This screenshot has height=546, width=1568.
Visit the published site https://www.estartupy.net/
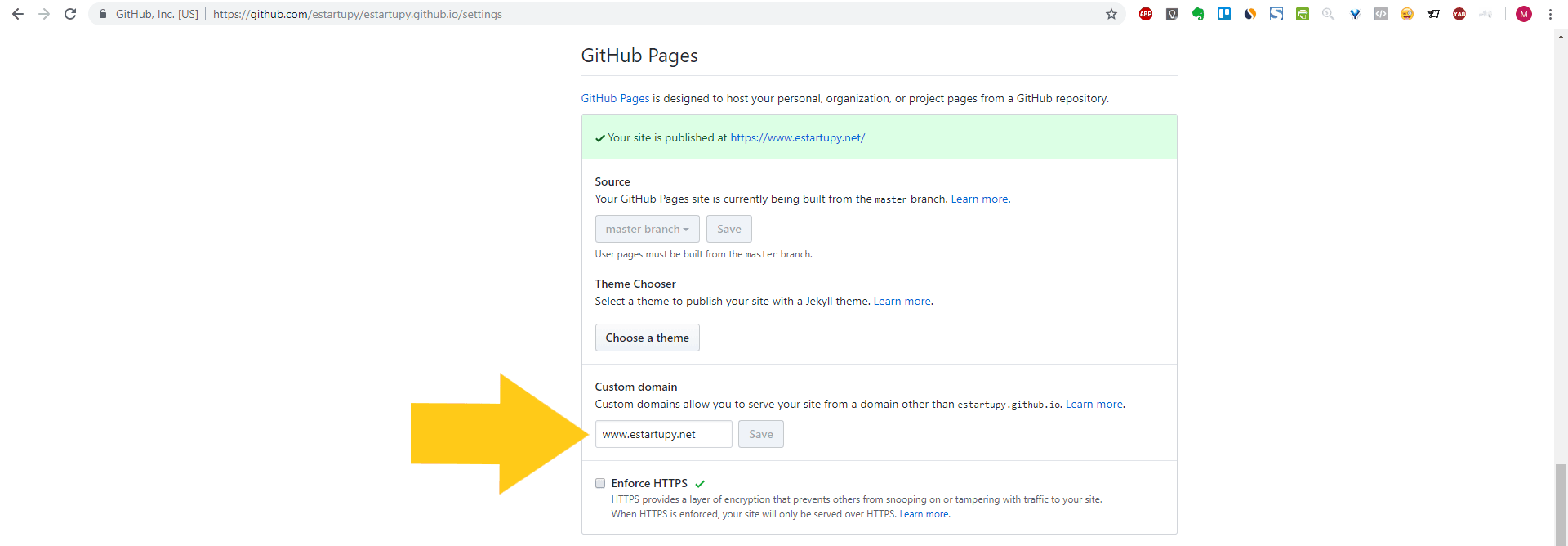798,137
